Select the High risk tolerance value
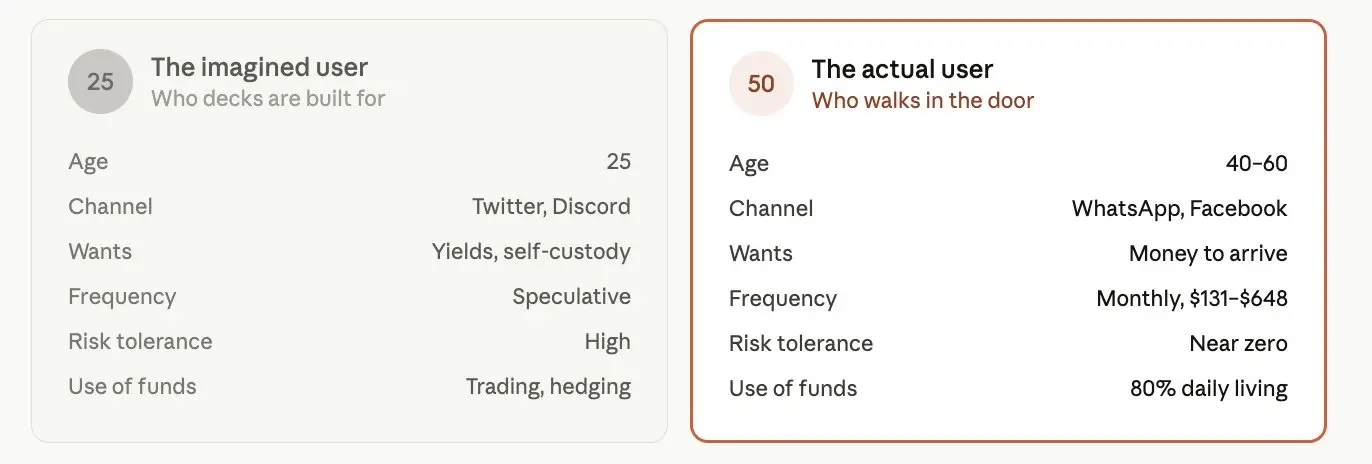This screenshot has width=1372, height=464. click(x=608, y=342)
